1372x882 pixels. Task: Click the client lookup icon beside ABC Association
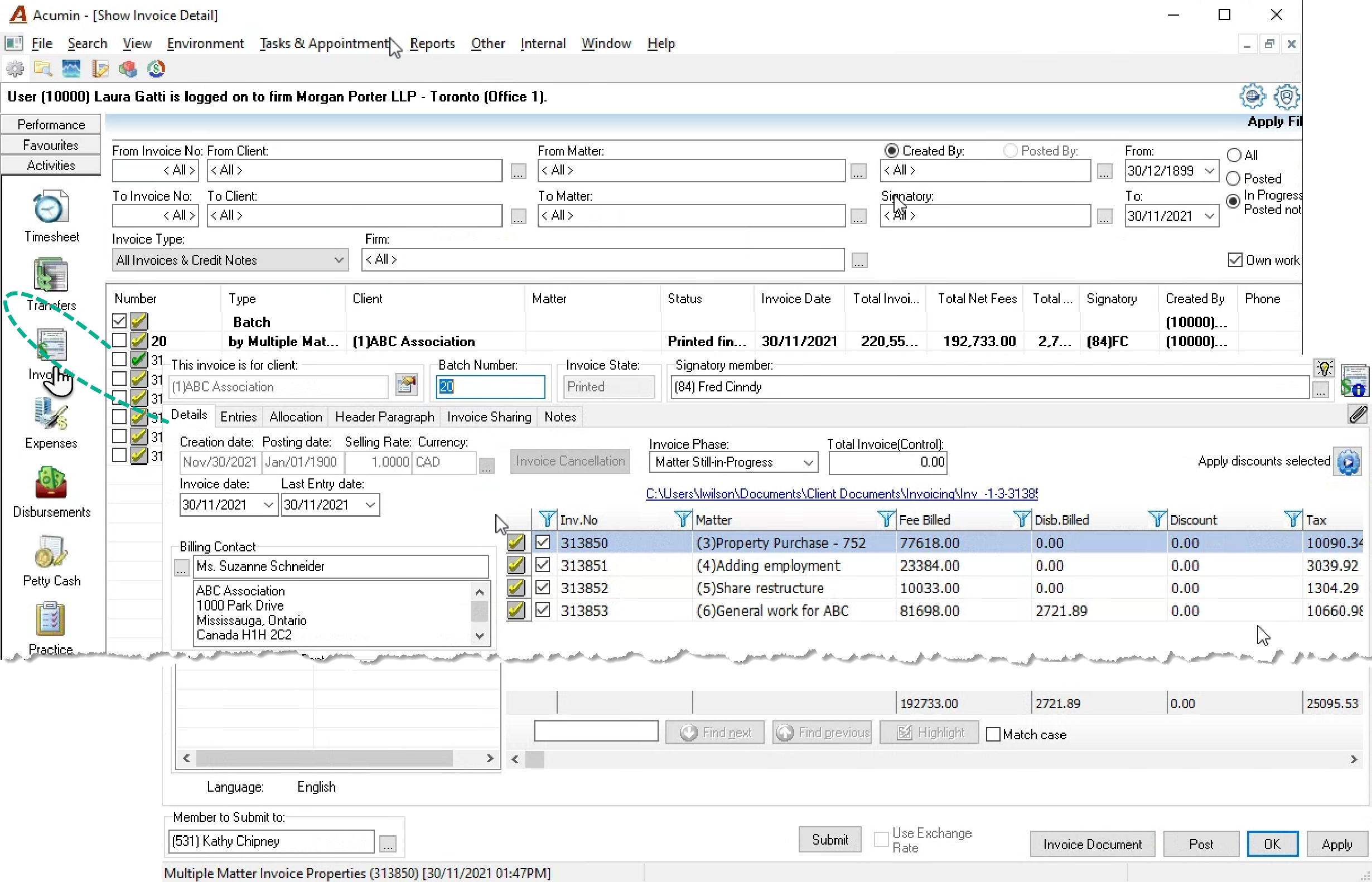406,385
